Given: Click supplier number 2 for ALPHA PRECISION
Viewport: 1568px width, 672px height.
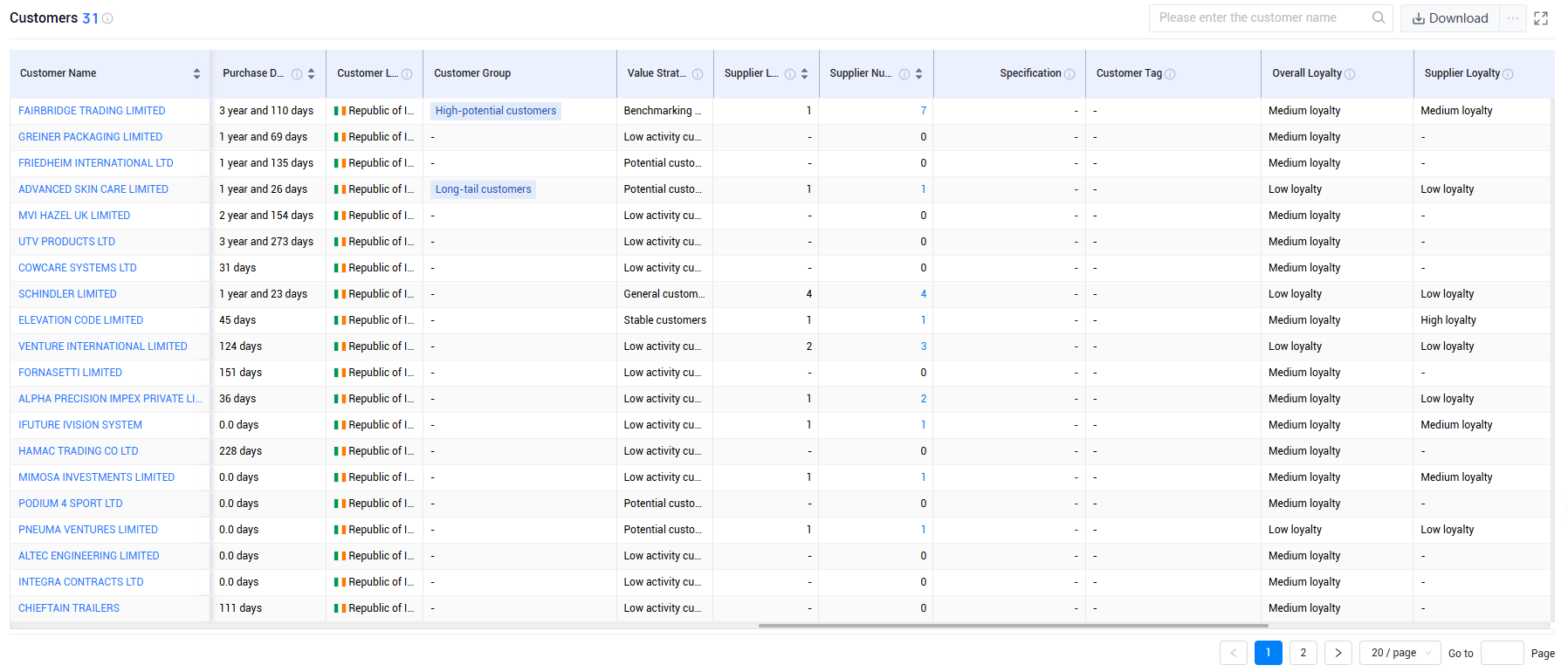Looking at the screenshot, I should point(923,399).
